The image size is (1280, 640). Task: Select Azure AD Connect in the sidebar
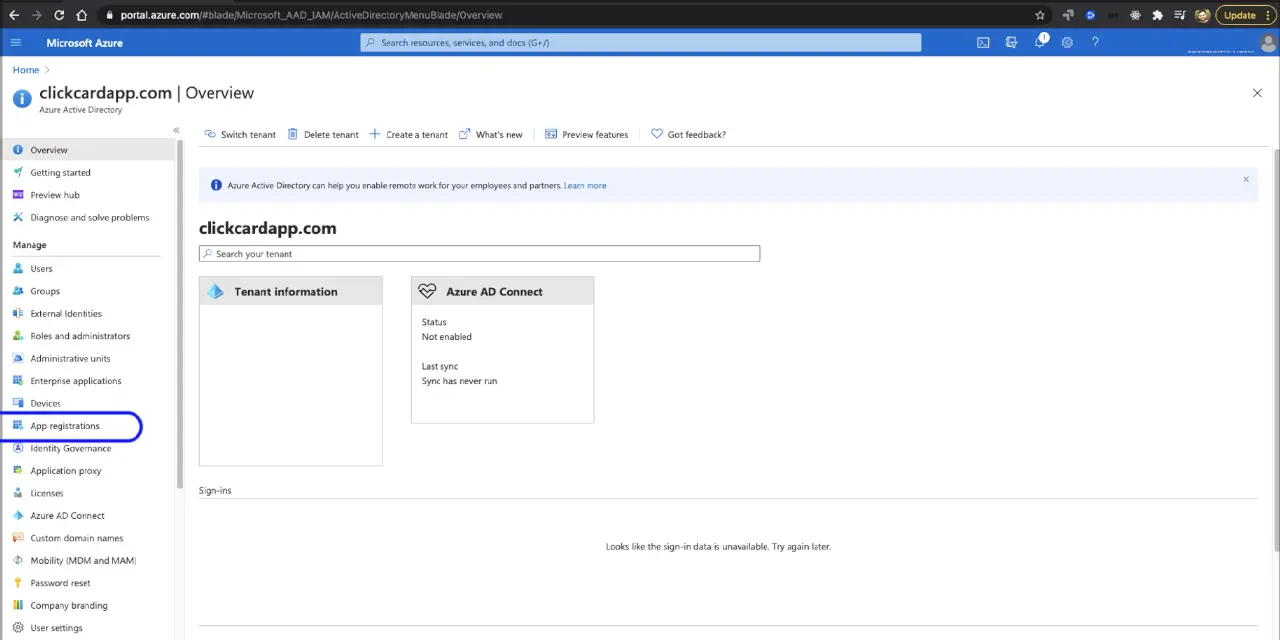point(67,515)
